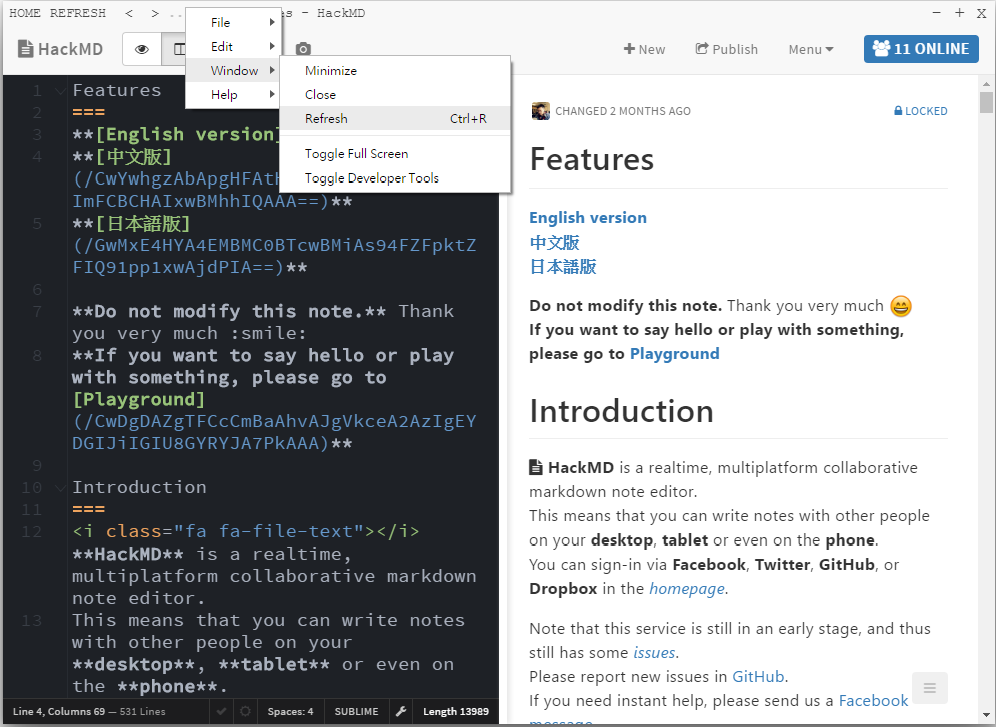Click the author avatar beside CHANGED
This screenshot has width=996, height=727.
(541, 111)
